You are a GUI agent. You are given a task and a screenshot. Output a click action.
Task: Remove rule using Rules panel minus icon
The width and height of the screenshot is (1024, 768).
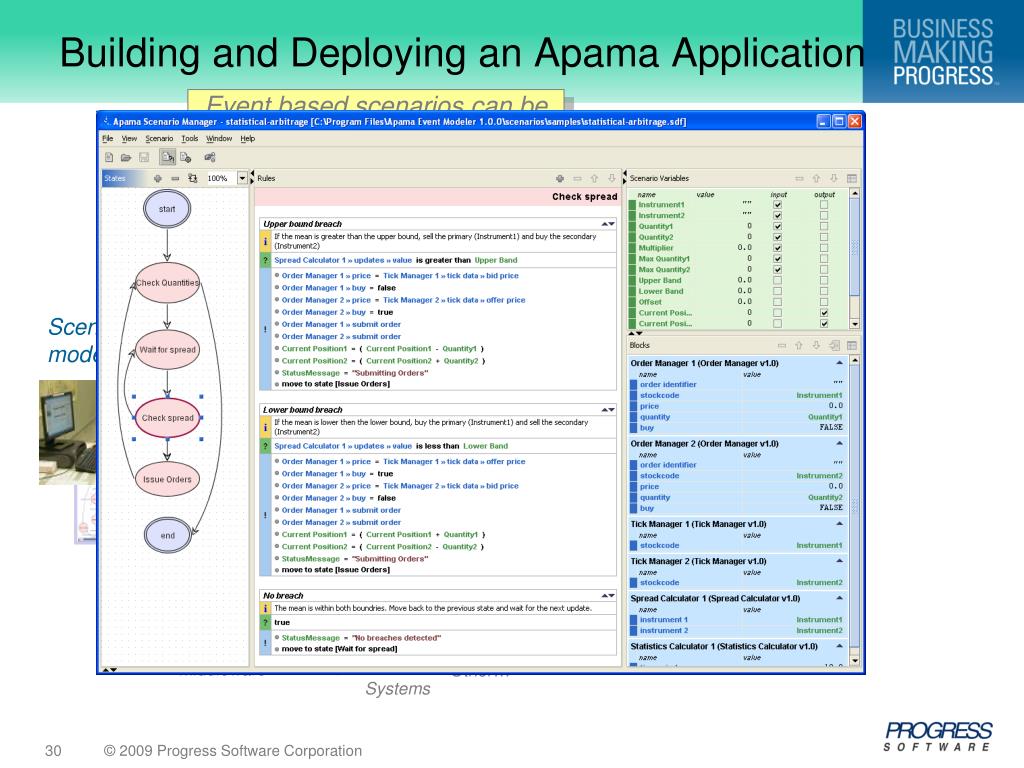coord(577,178)
